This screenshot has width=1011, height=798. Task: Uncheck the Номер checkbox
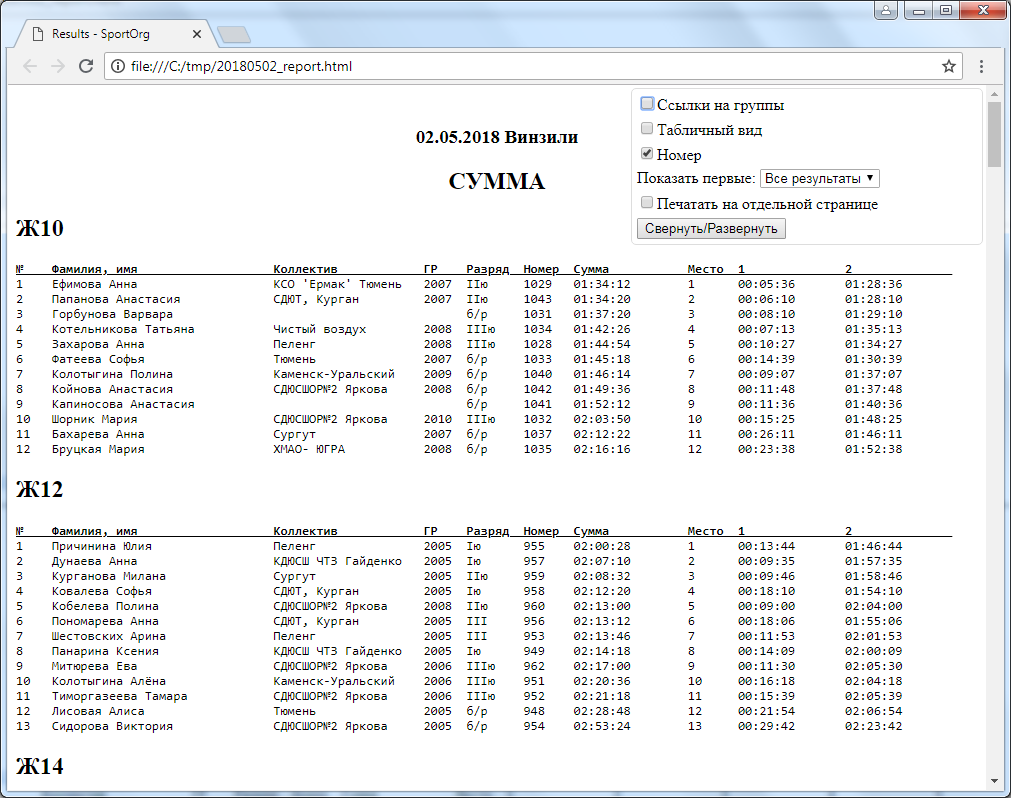pos(647,153)
